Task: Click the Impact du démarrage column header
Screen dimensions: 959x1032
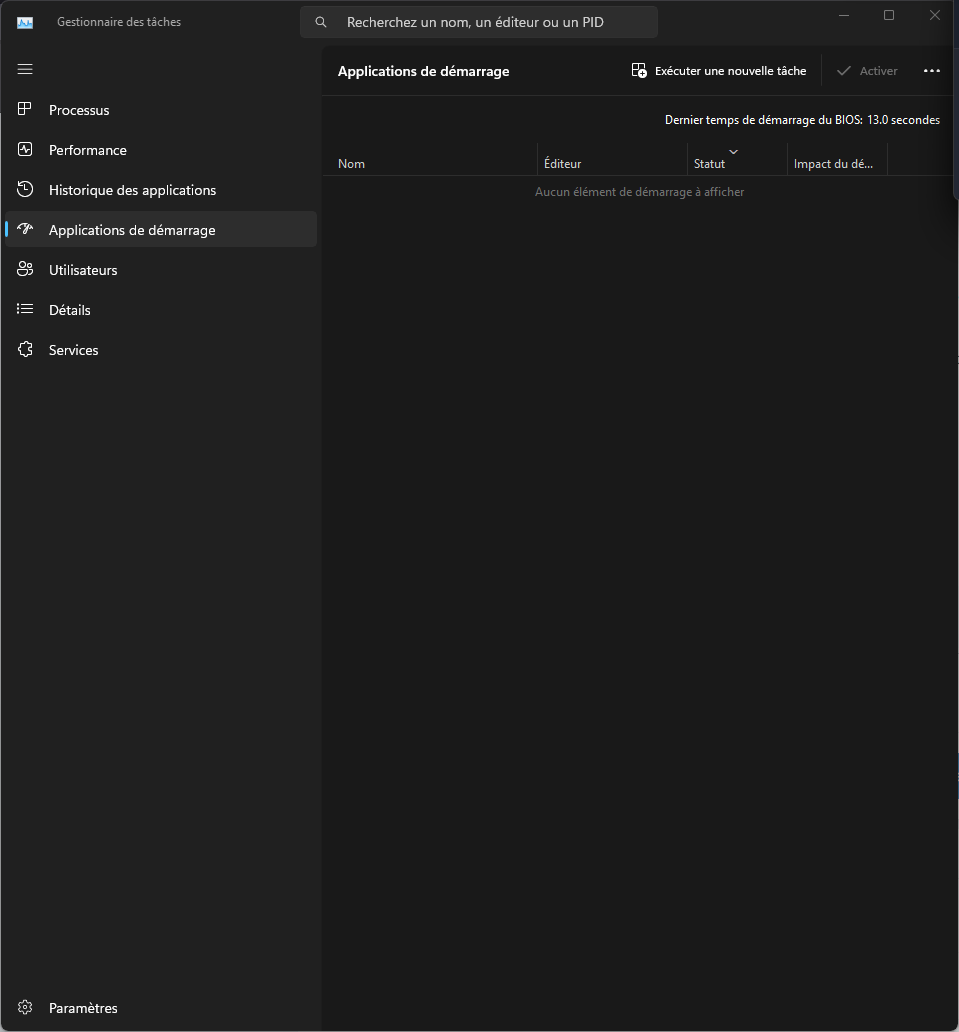Action: tap(834, 164)
